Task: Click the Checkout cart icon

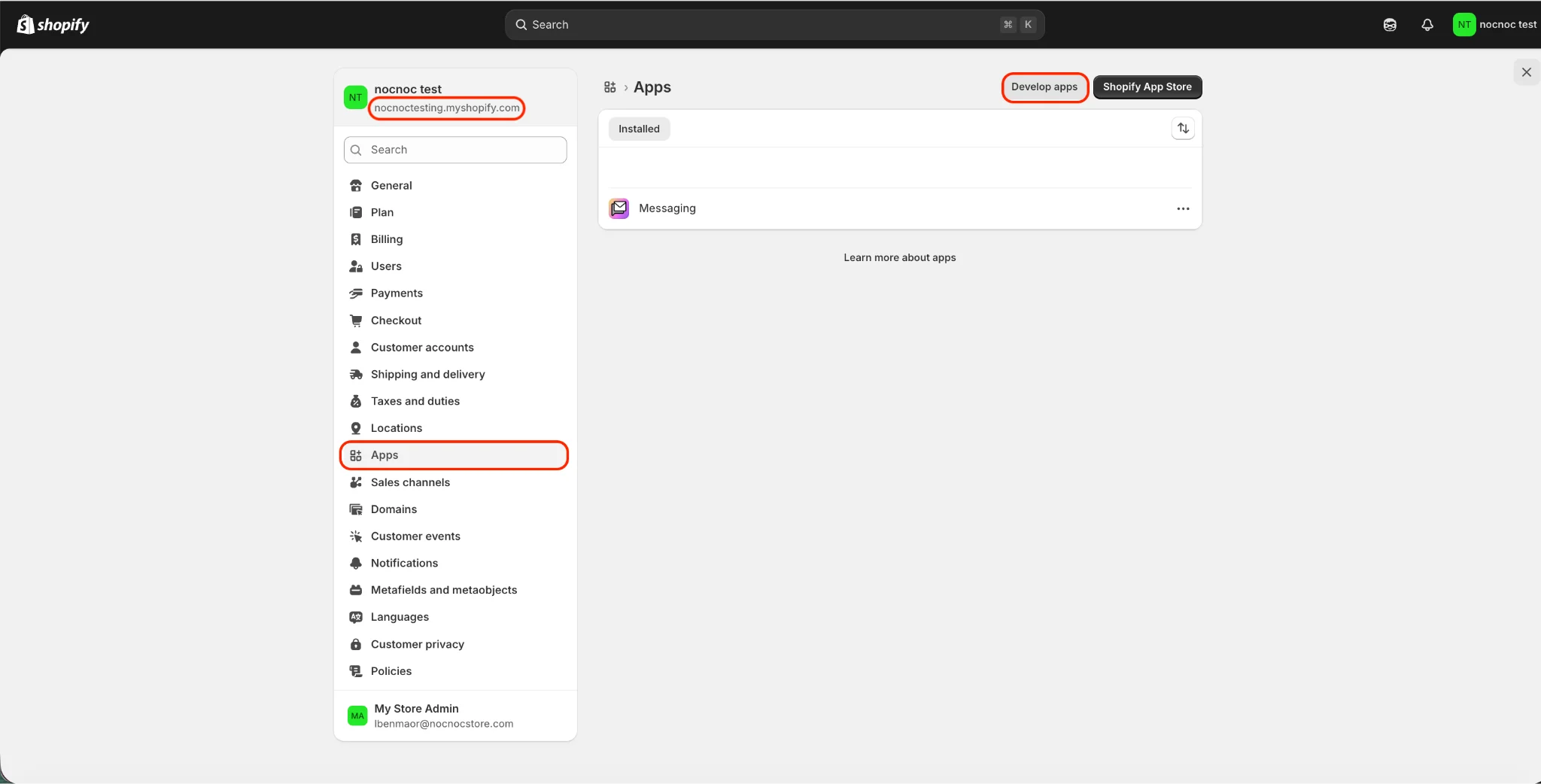Action: pyautogui.click(x=356, y=321)
